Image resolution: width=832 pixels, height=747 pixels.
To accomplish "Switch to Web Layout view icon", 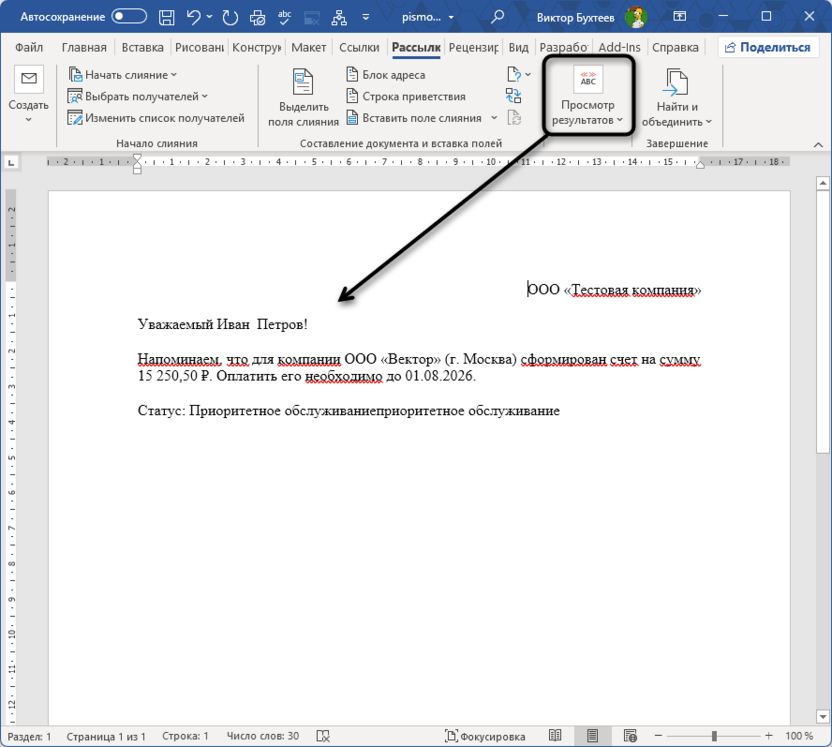I will 630,736.
